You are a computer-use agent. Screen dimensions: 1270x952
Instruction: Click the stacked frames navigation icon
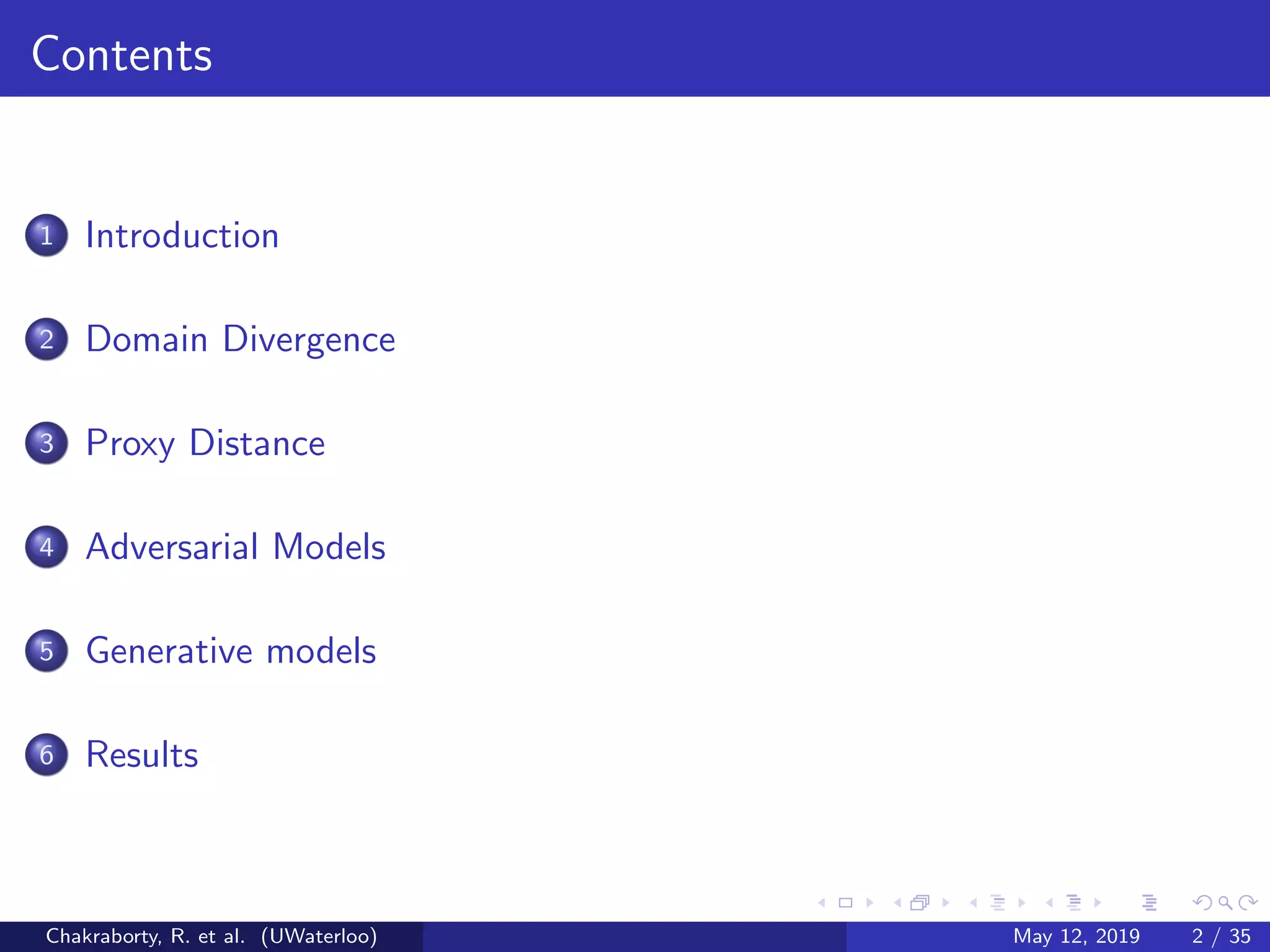coord(920,903)
